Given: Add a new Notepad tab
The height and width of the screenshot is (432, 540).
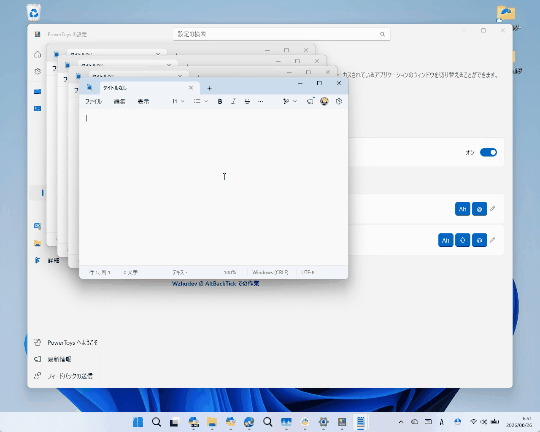Looking at the screenshot, I should (x=209, y=89).
